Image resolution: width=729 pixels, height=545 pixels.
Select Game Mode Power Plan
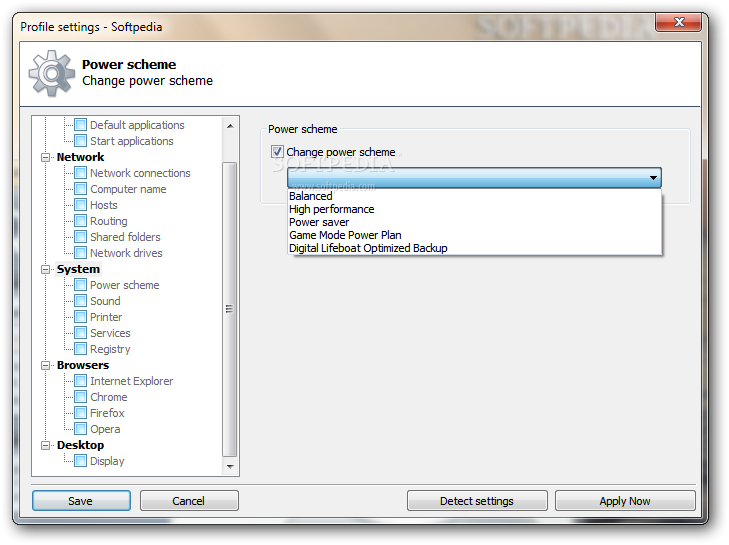coord(475,235)
